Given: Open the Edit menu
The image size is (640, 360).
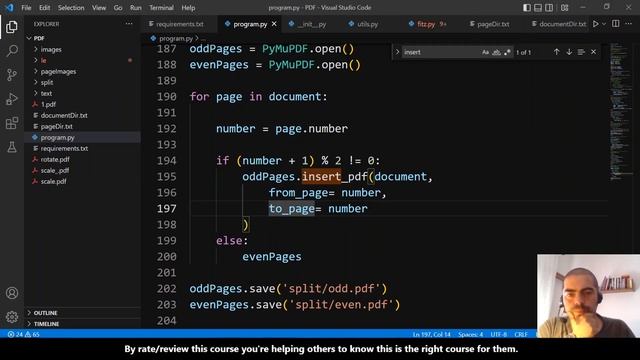Looking at the screenshot, I should [44, 8].
